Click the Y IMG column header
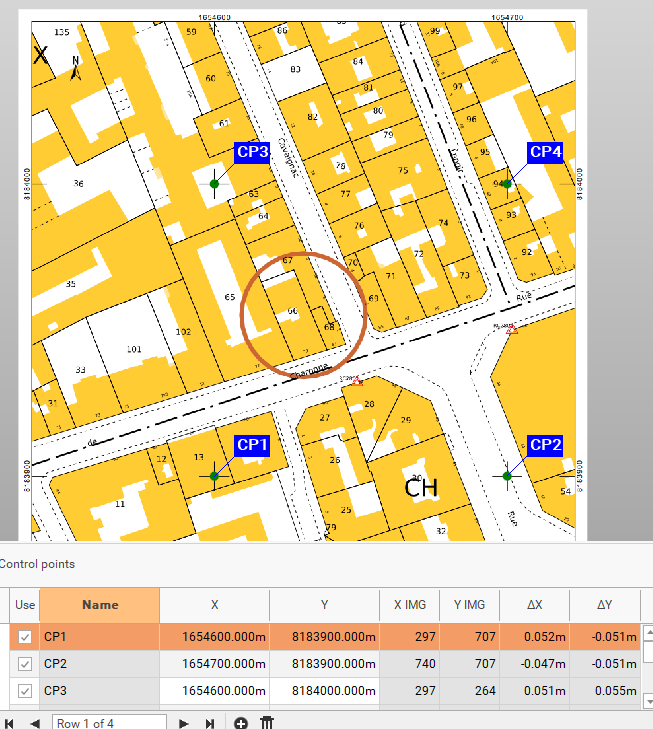The height and width of the screenshot is (729, 653). [470, 605]
